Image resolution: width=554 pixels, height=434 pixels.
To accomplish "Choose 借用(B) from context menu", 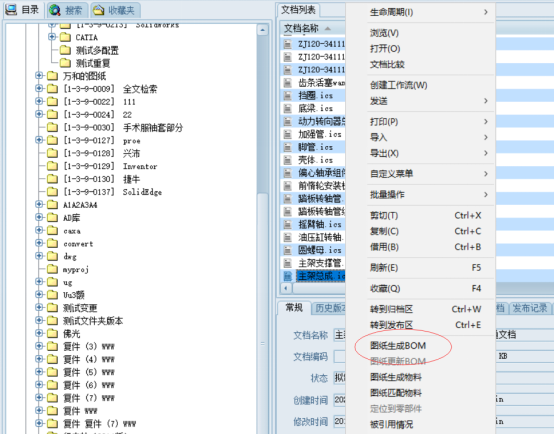I will tap(384, 247).
